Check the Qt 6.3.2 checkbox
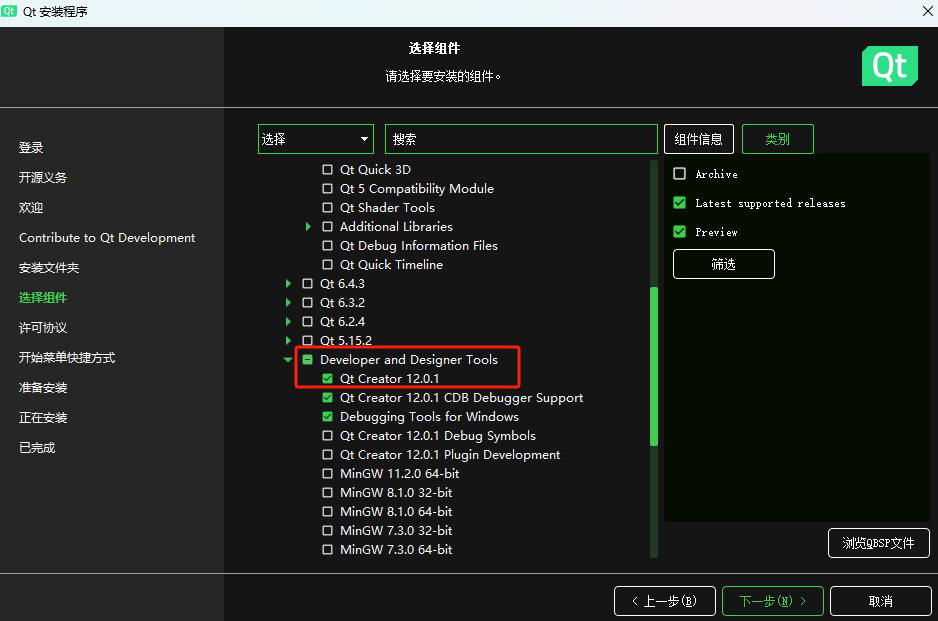938x621 pixels. pos(307,303)
